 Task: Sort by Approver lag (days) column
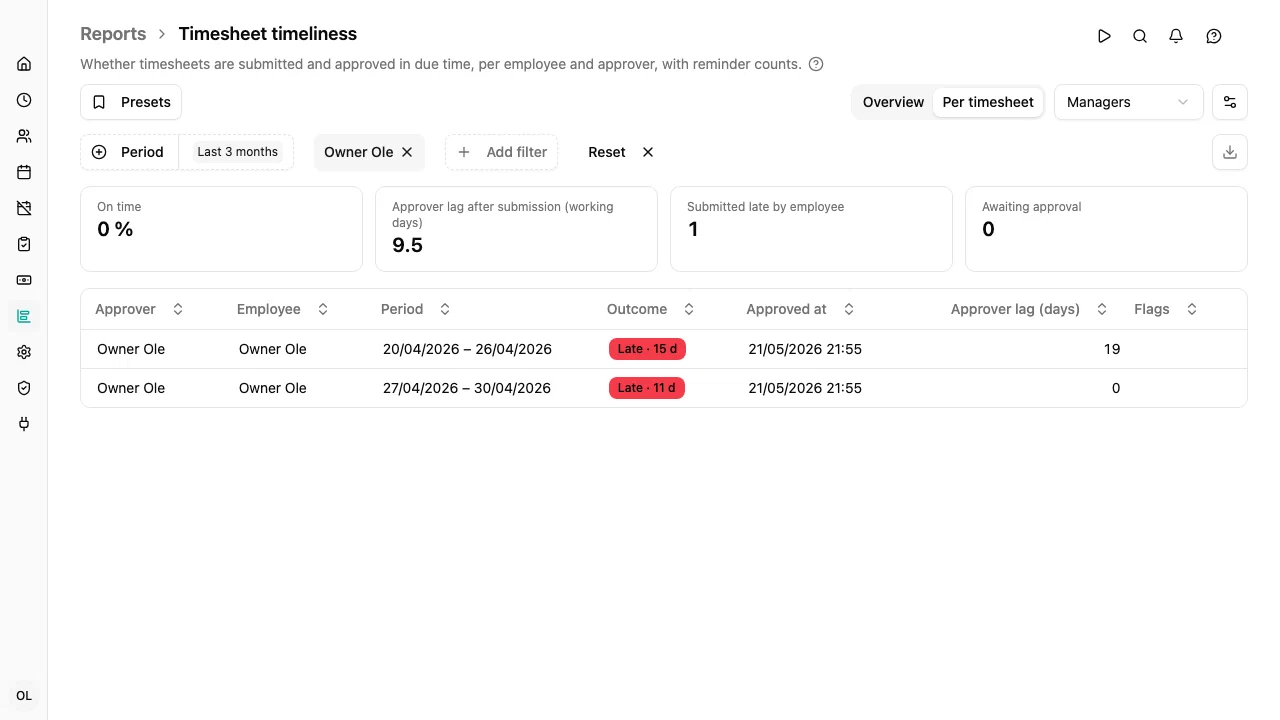1029,309
